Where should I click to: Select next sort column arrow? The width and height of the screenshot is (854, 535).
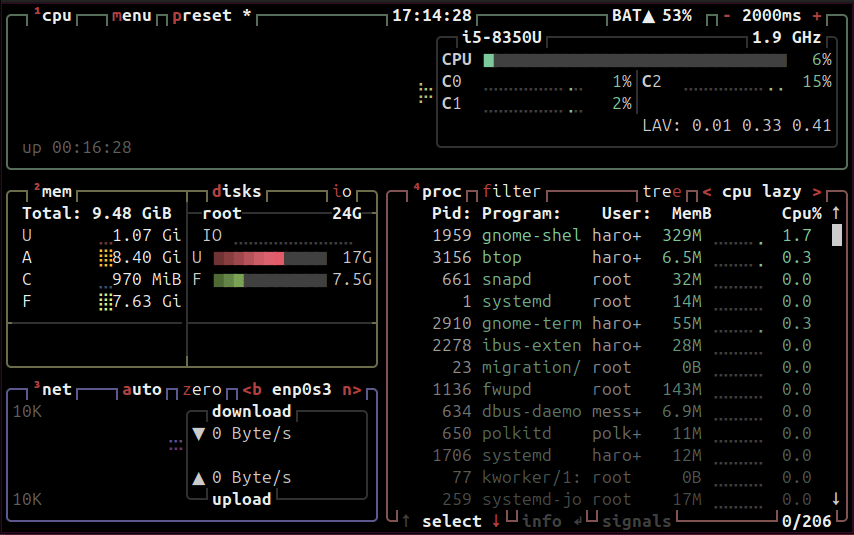[x=816, y=192]
